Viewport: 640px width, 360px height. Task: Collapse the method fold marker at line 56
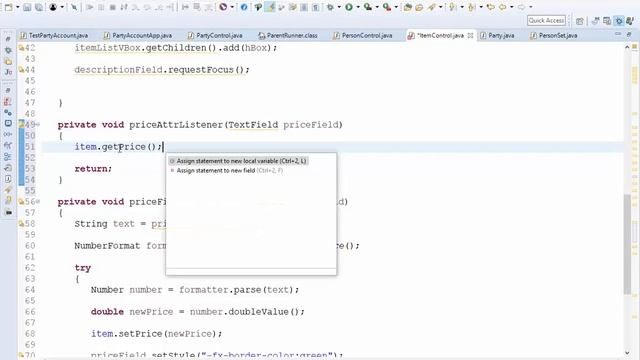coord(38,201)
